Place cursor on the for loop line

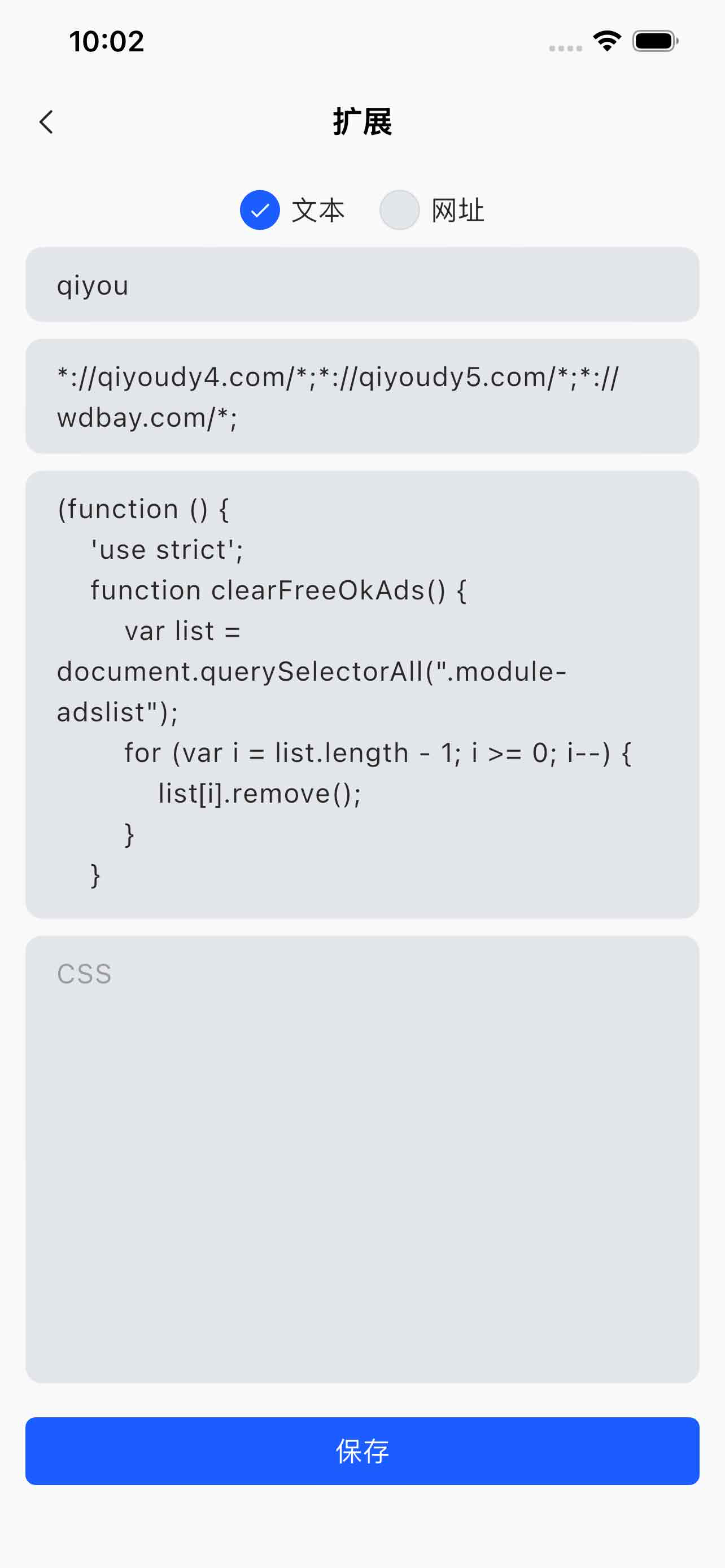[377, 753]
